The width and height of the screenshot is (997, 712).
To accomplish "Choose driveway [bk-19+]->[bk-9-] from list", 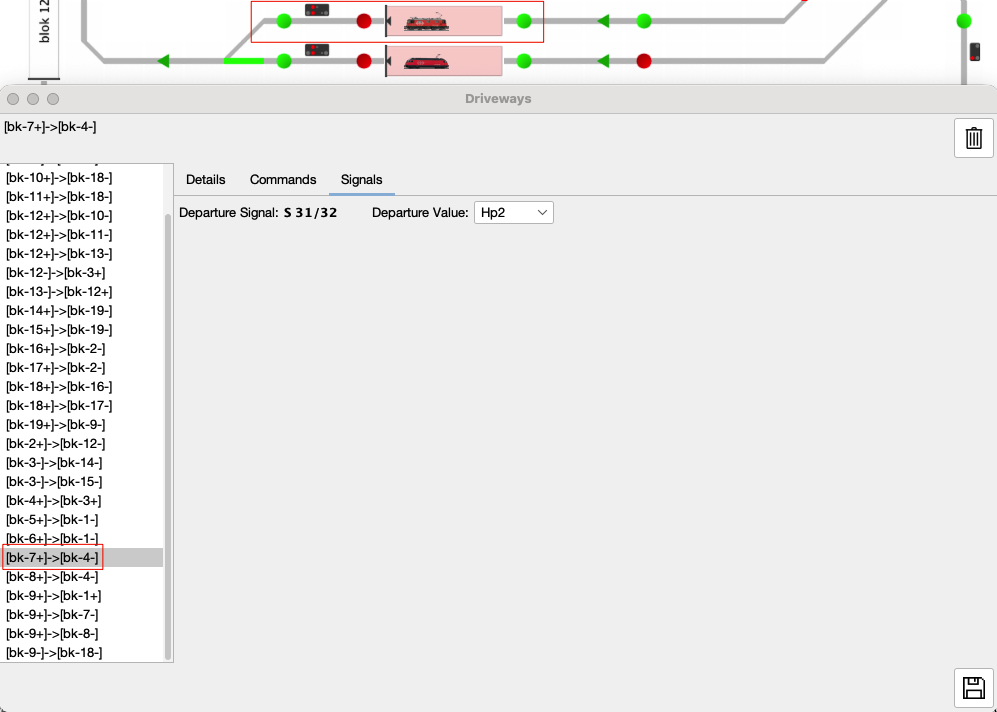I will (55, 425).
